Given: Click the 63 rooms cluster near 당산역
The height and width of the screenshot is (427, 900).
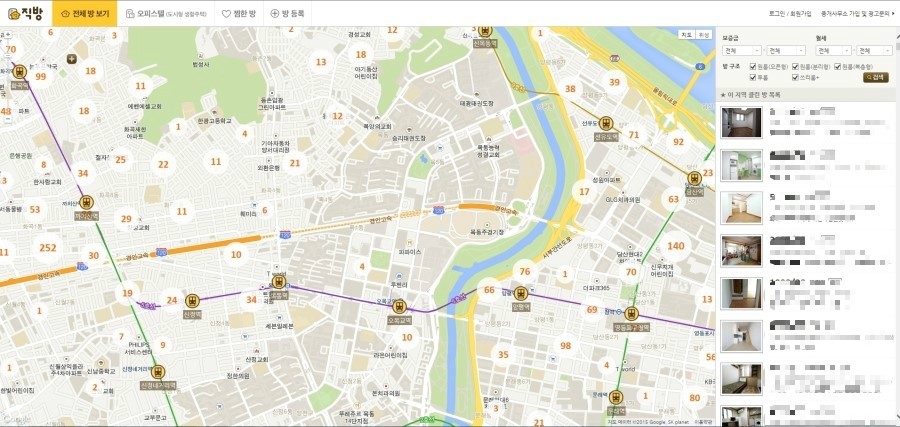Looking at the screenshot, I should pos(673,200).
